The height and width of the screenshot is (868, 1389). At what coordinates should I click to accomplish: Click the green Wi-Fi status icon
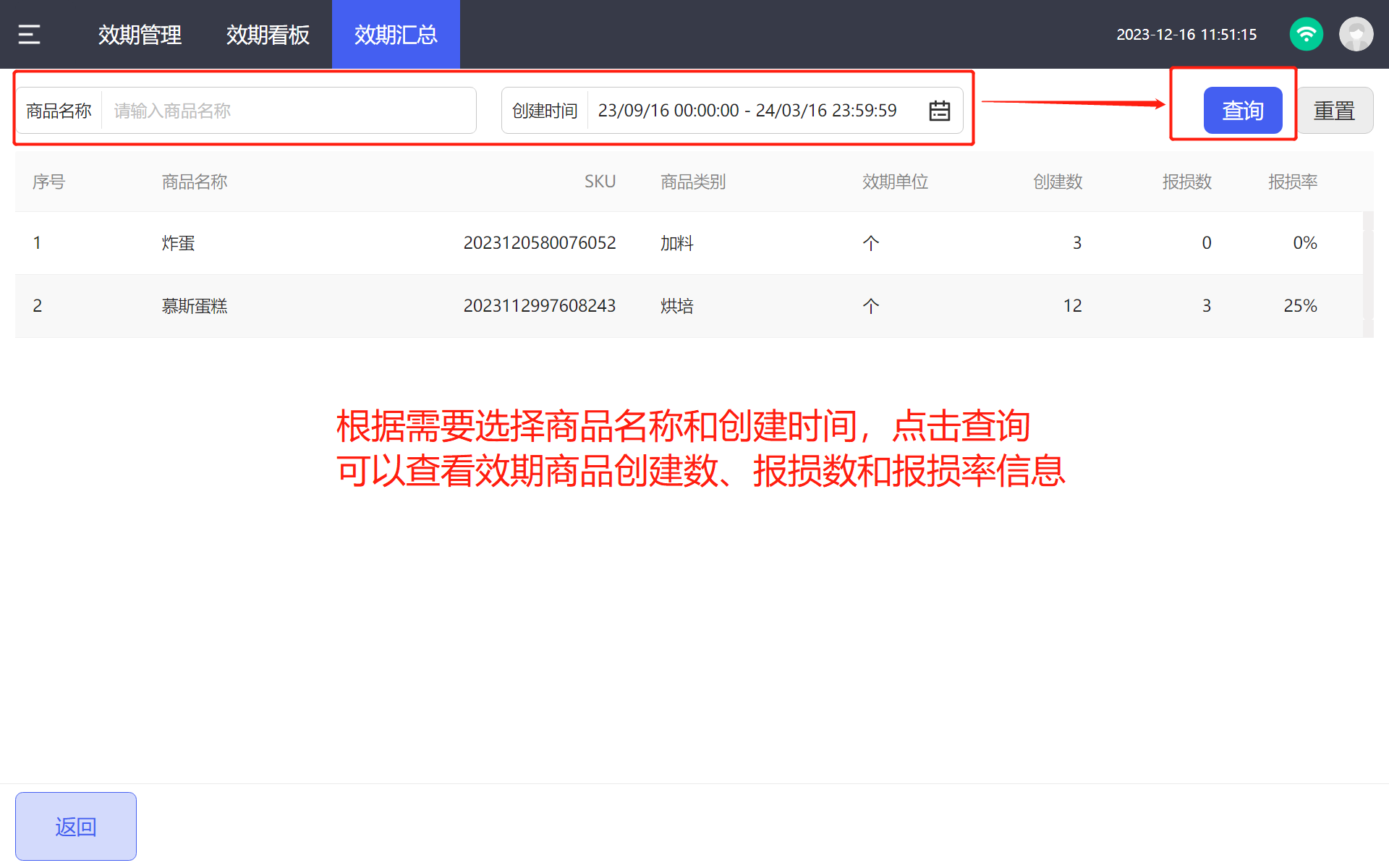pos(1306,34)
